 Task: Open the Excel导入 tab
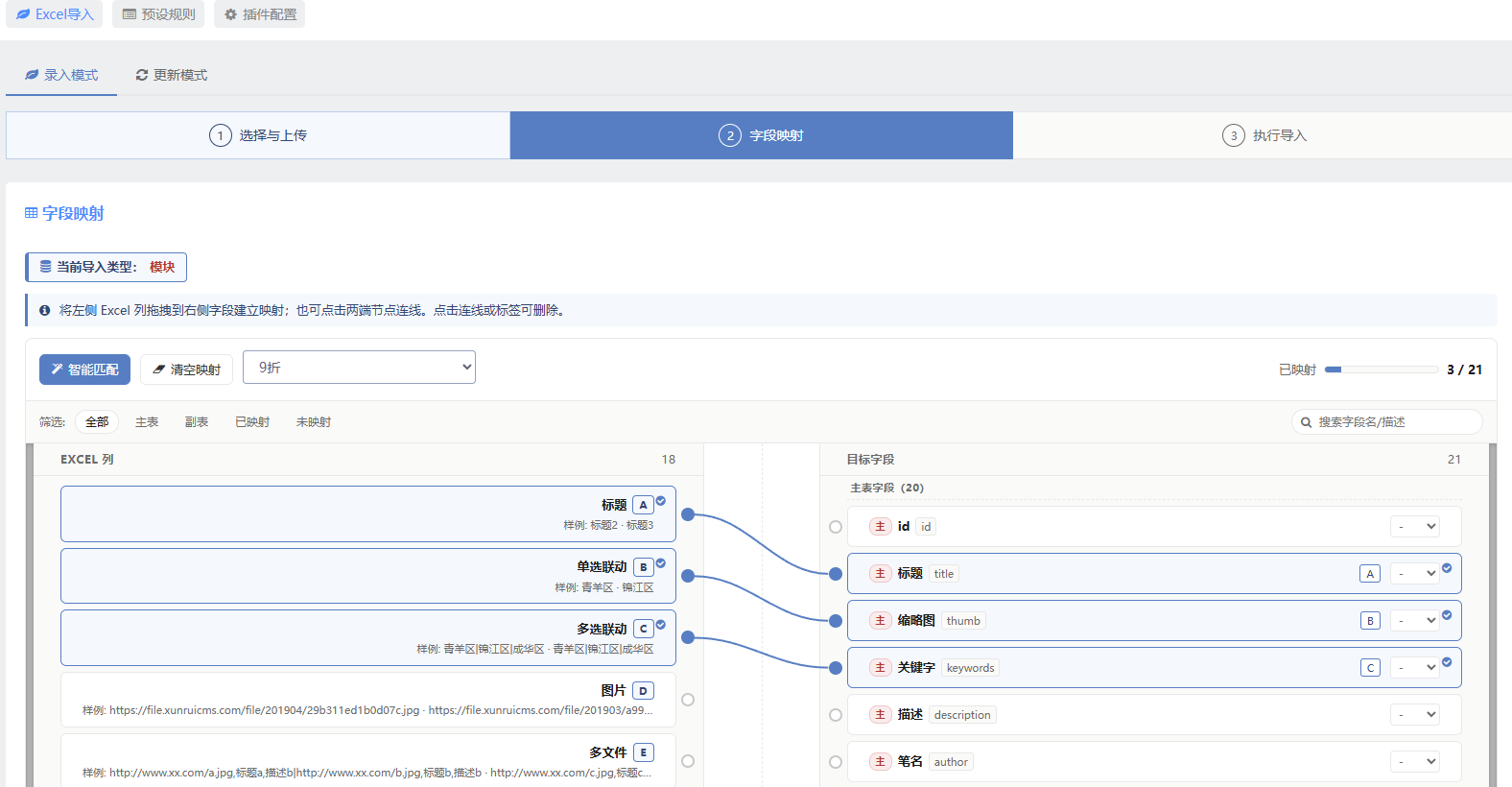pos(55,14)
